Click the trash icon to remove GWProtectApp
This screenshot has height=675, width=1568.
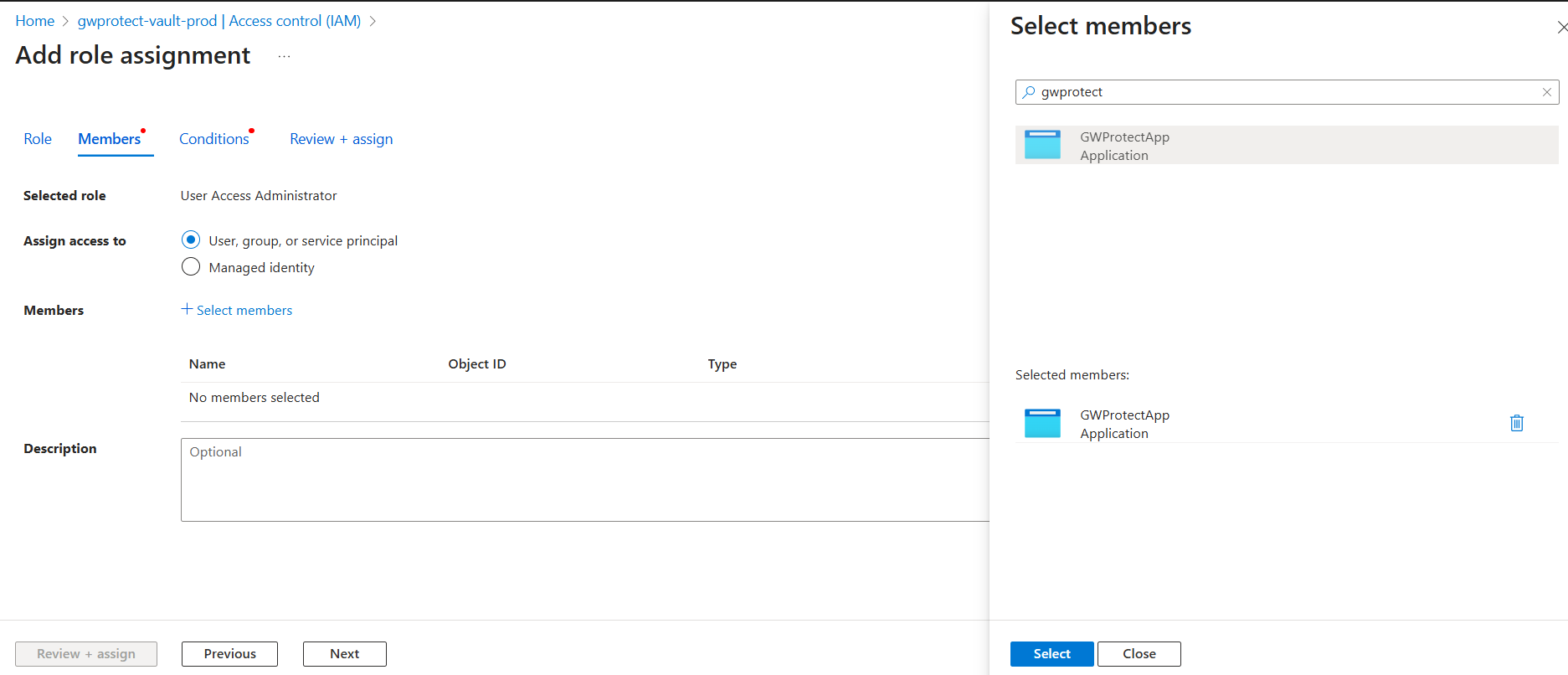[x=1516, y=423]
